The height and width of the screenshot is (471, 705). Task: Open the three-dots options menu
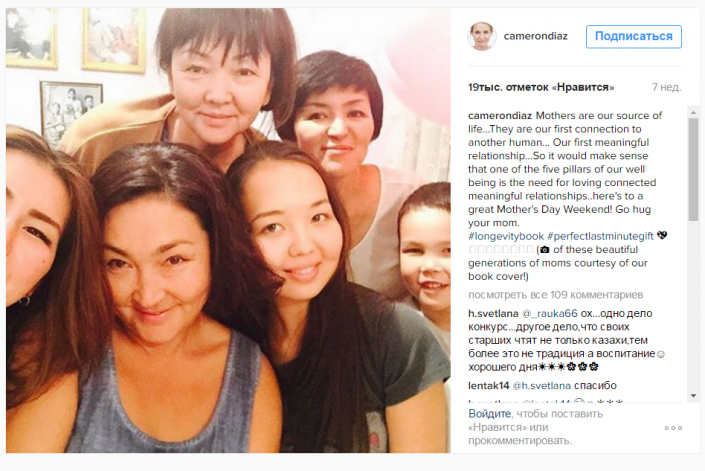[x=673, y=428]
